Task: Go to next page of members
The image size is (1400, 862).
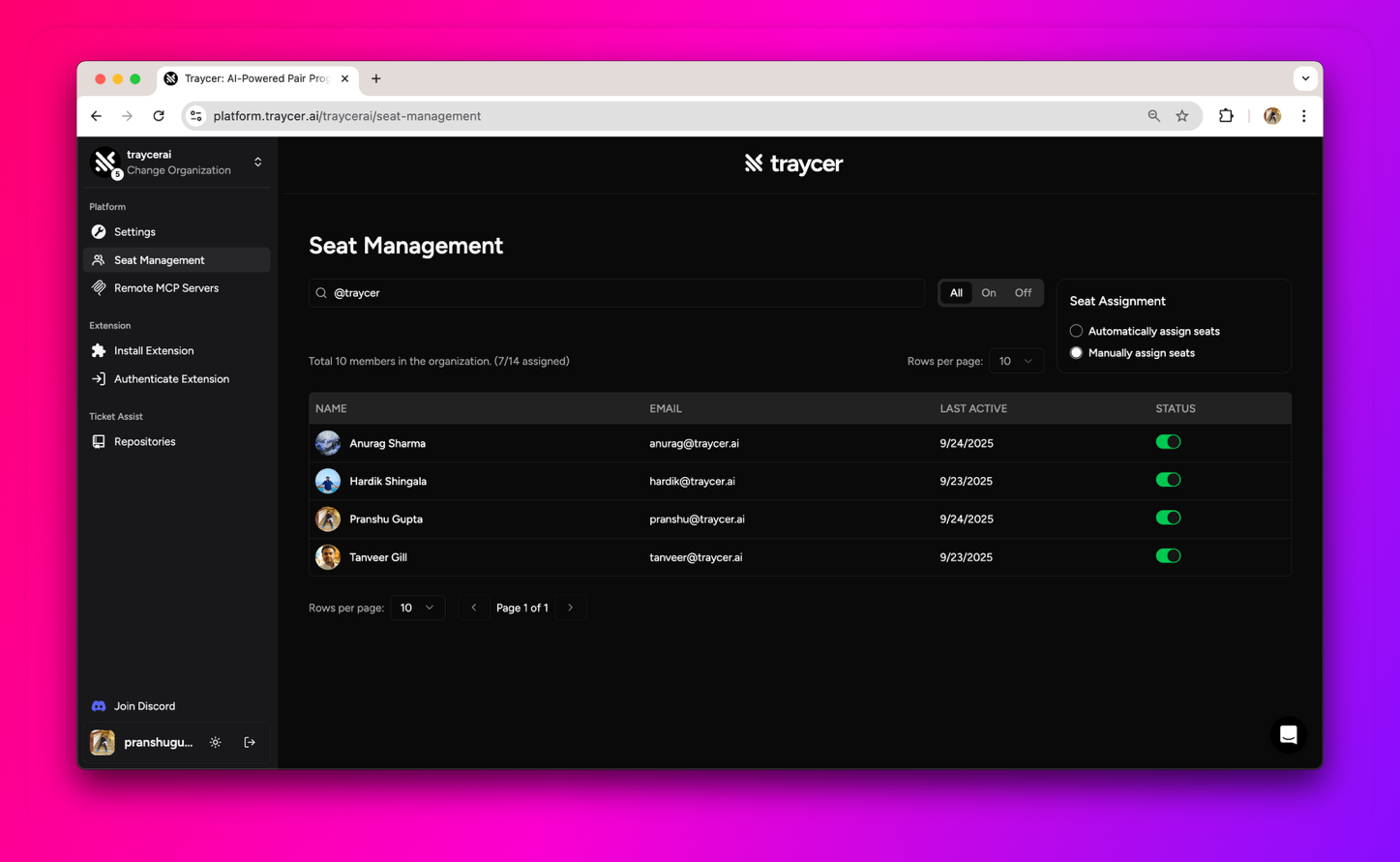Action: tap(571, 609)
